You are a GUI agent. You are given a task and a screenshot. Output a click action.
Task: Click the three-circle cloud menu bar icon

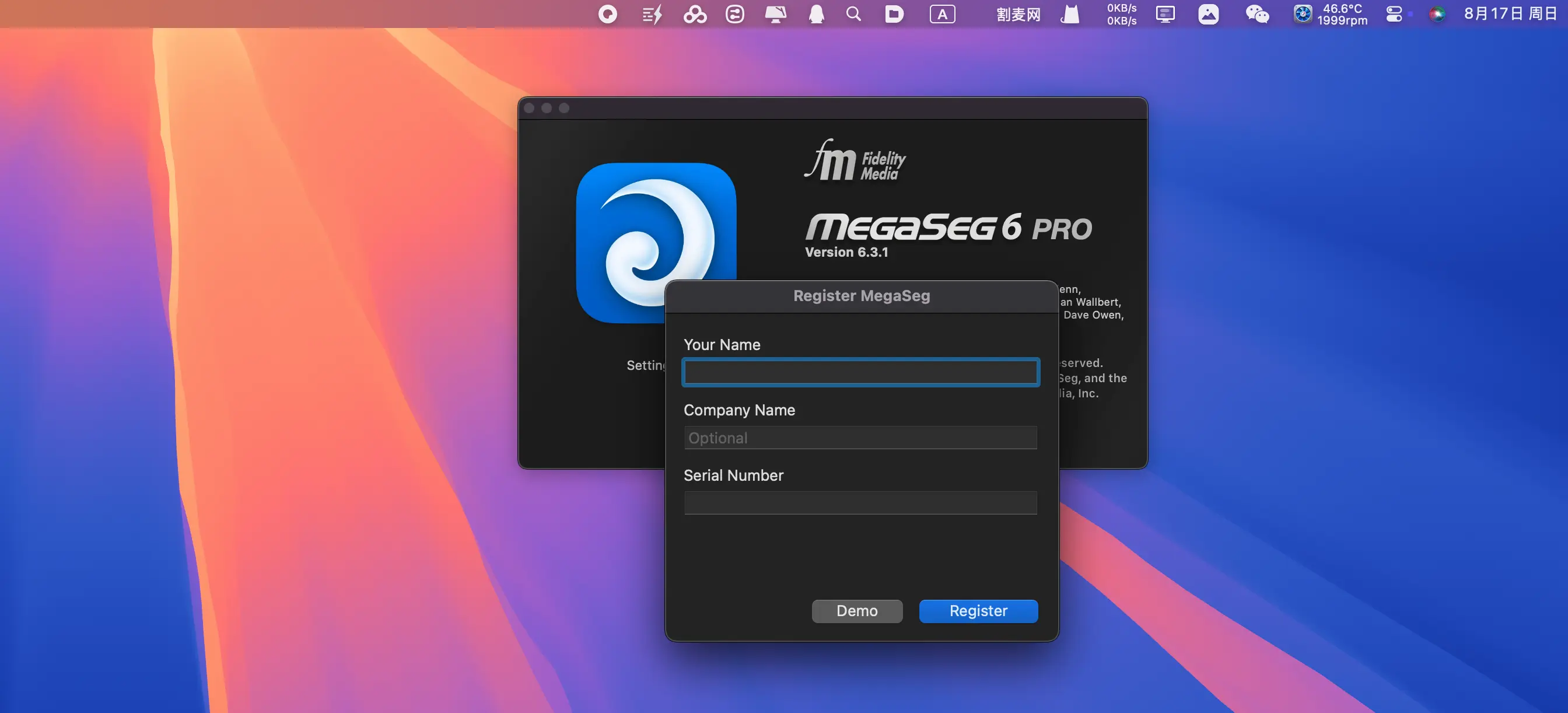695,14
